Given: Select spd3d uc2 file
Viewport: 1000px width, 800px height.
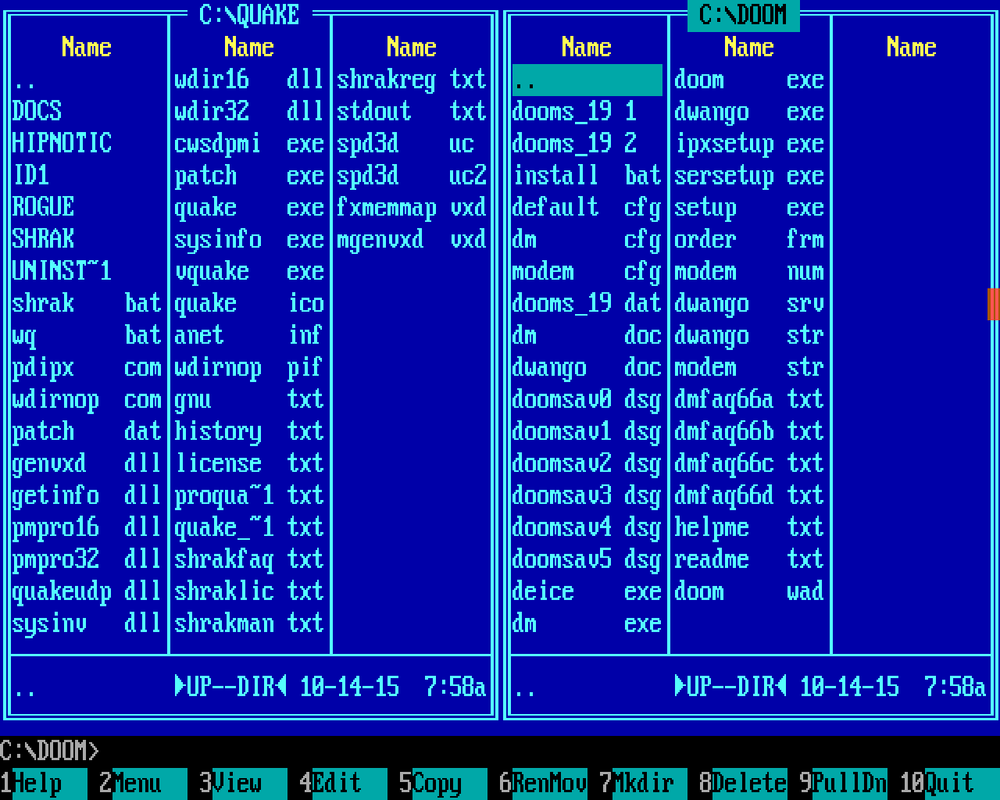Looking at the screenshot, I should [x=412, y=176].
